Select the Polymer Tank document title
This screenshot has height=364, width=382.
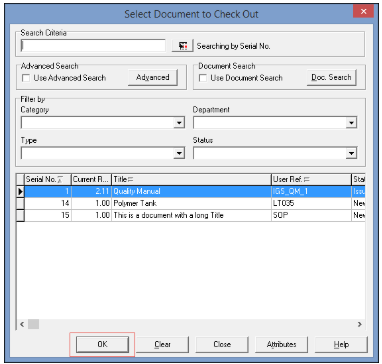pyautogui.click(x=135, y=203)
